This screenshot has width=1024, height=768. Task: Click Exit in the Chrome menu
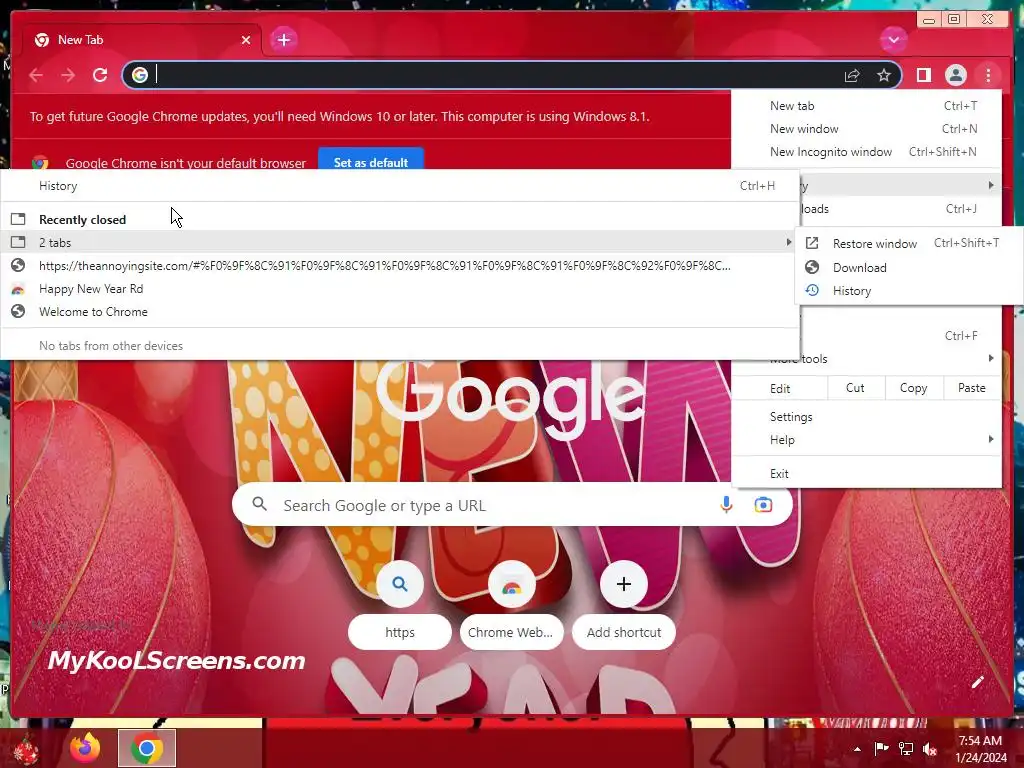point(866,473)
